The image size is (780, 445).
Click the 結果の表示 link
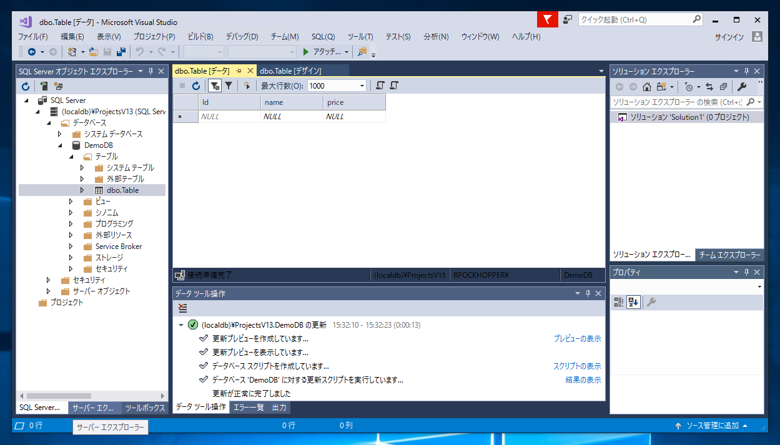point(583,380)
